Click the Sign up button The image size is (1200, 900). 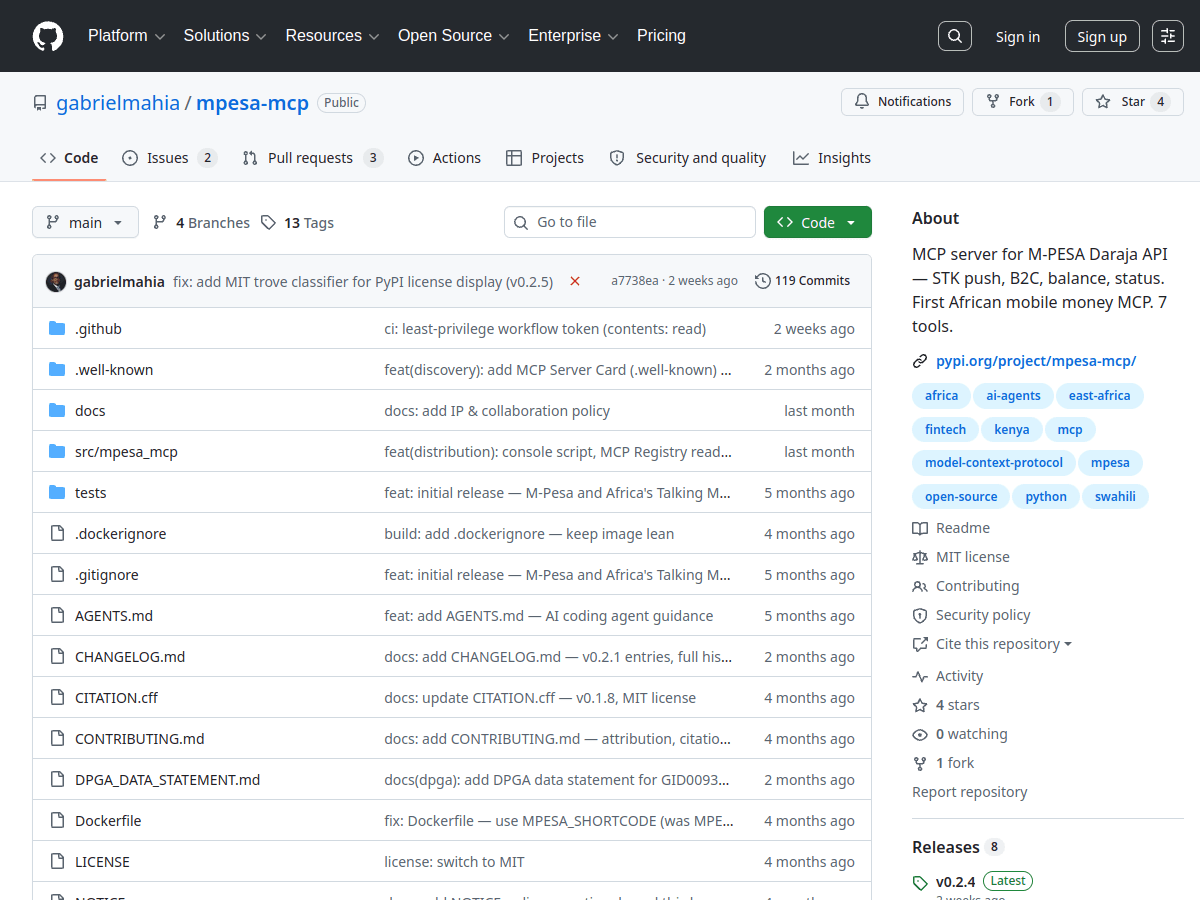1102,37
